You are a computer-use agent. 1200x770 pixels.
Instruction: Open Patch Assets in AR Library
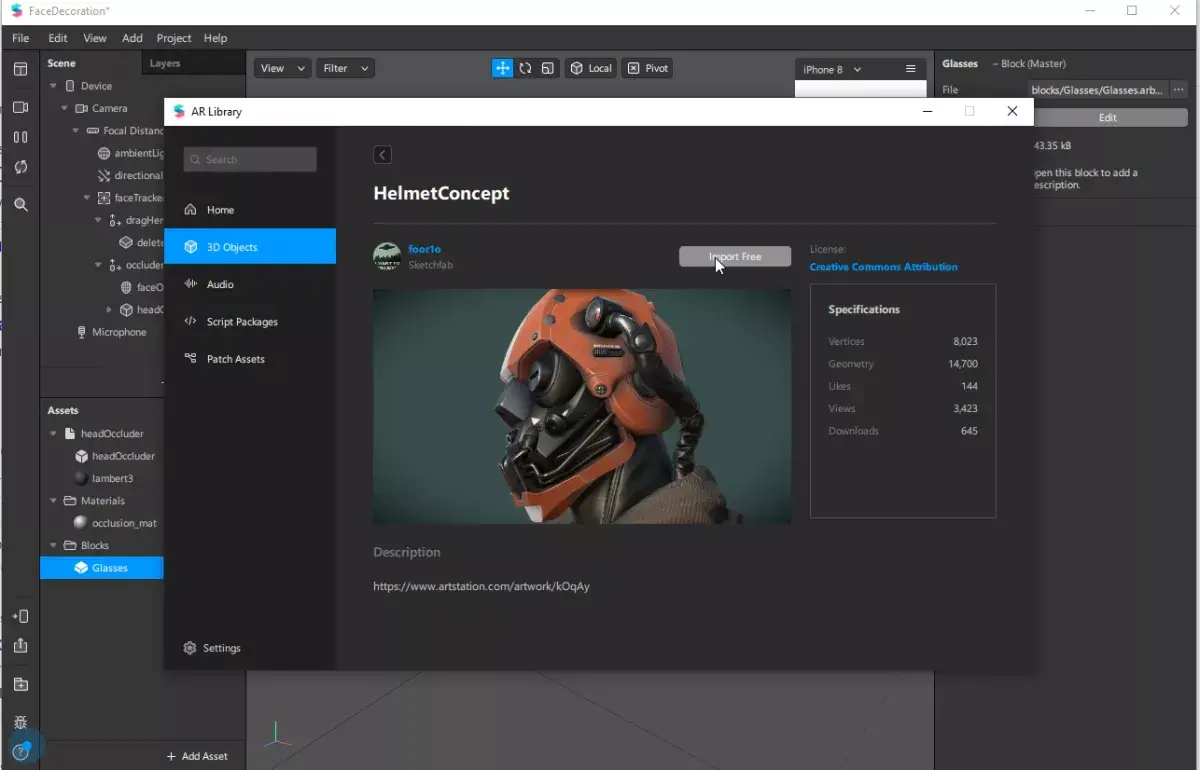tap(250, 359)
